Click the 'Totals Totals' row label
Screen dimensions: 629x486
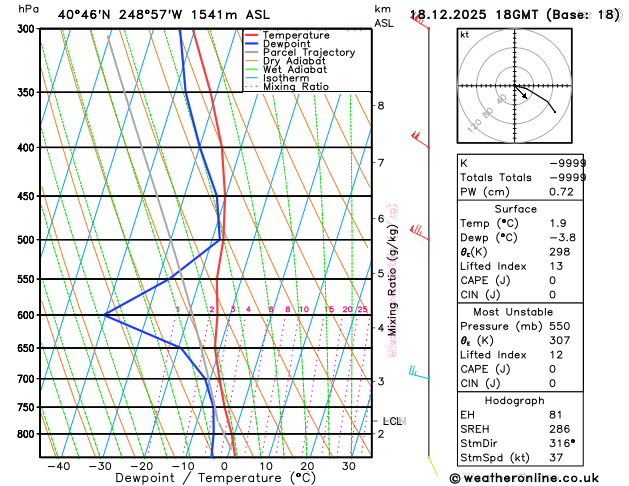(496, 178)
